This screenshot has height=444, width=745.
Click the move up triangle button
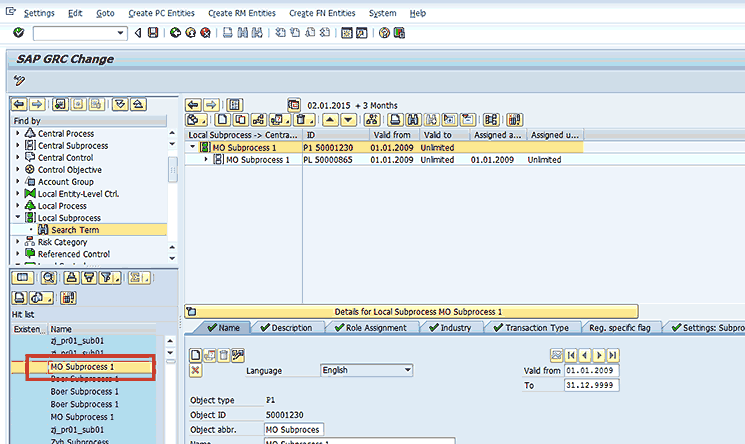point(330,120)
